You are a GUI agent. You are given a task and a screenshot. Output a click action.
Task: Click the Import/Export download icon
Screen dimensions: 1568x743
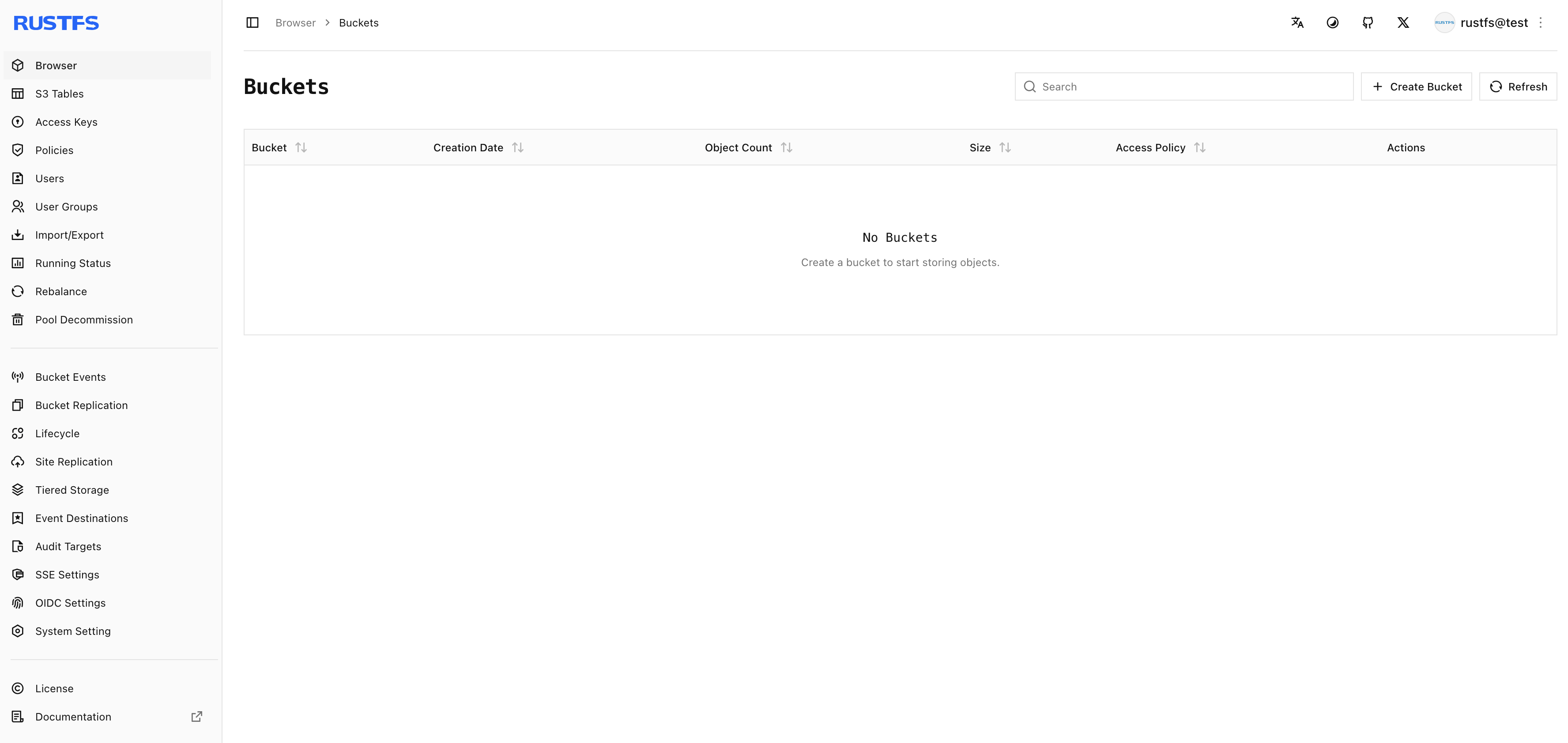pyautogui.click(x=18, y=235)
